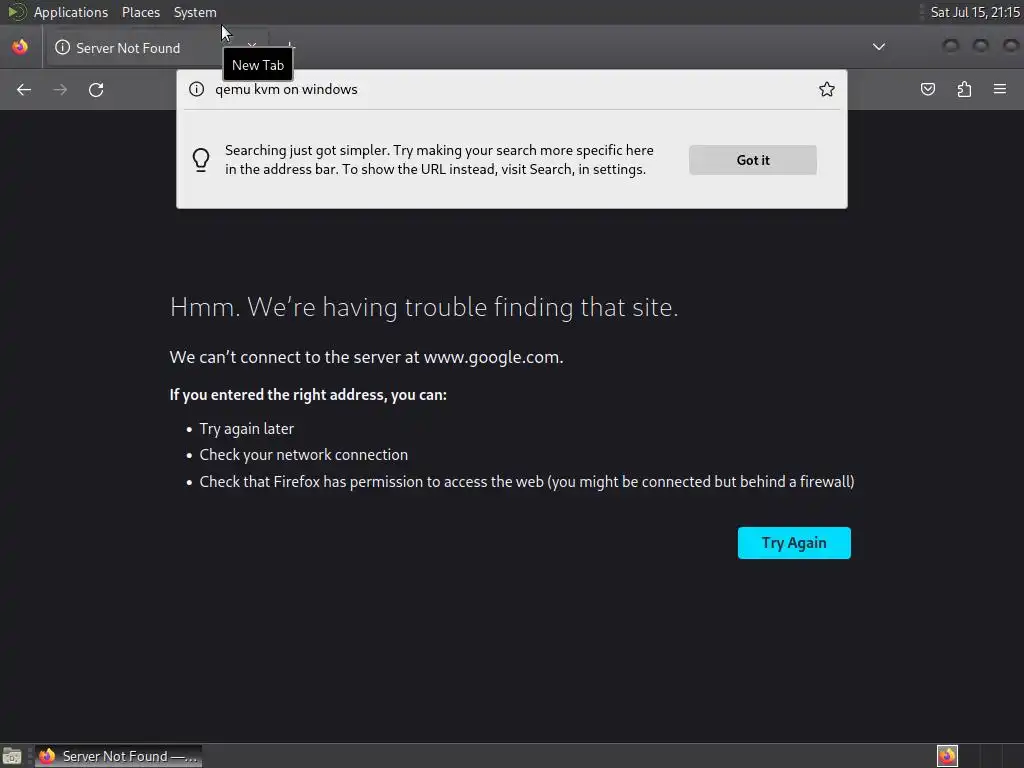The image size is (1024, 768).
Task: Click the forward navigation arrow
Action: (60, 89)
